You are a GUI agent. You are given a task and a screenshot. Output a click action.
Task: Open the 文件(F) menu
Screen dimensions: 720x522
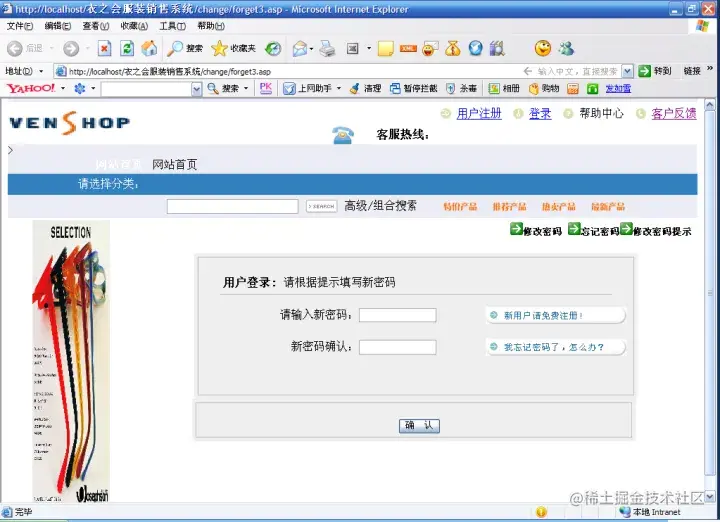20,26
